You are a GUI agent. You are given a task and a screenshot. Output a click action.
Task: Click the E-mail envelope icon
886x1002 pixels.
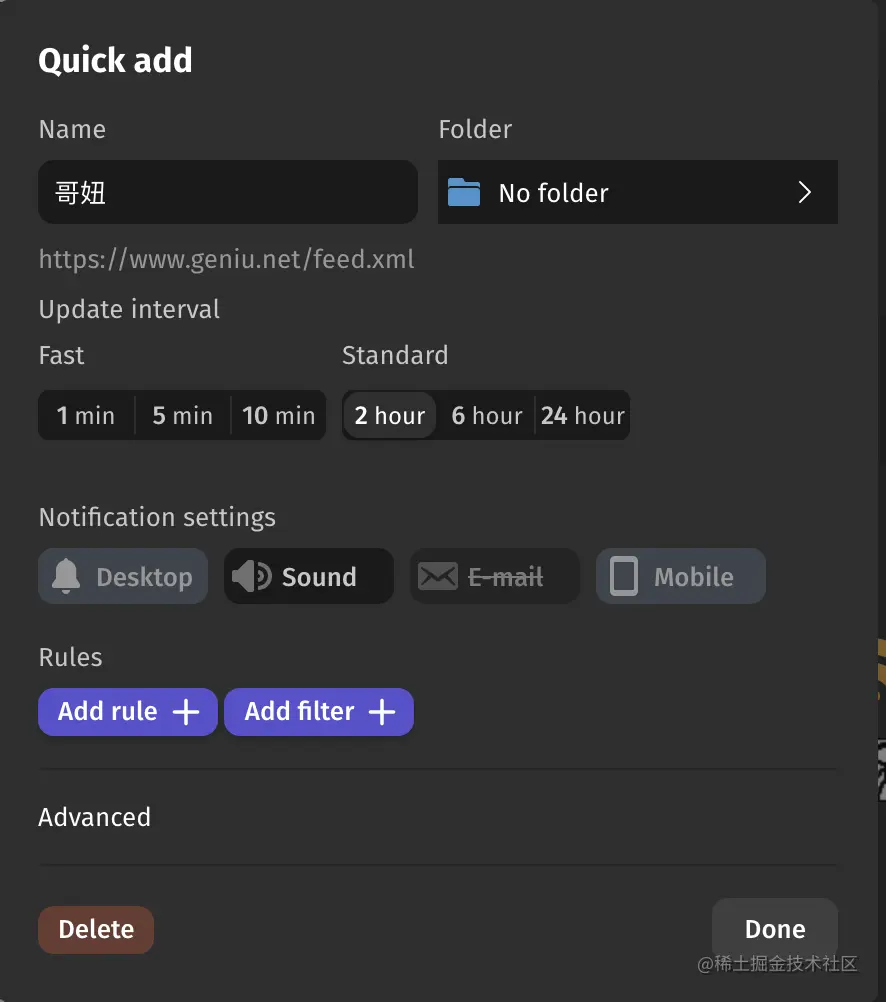438,576
